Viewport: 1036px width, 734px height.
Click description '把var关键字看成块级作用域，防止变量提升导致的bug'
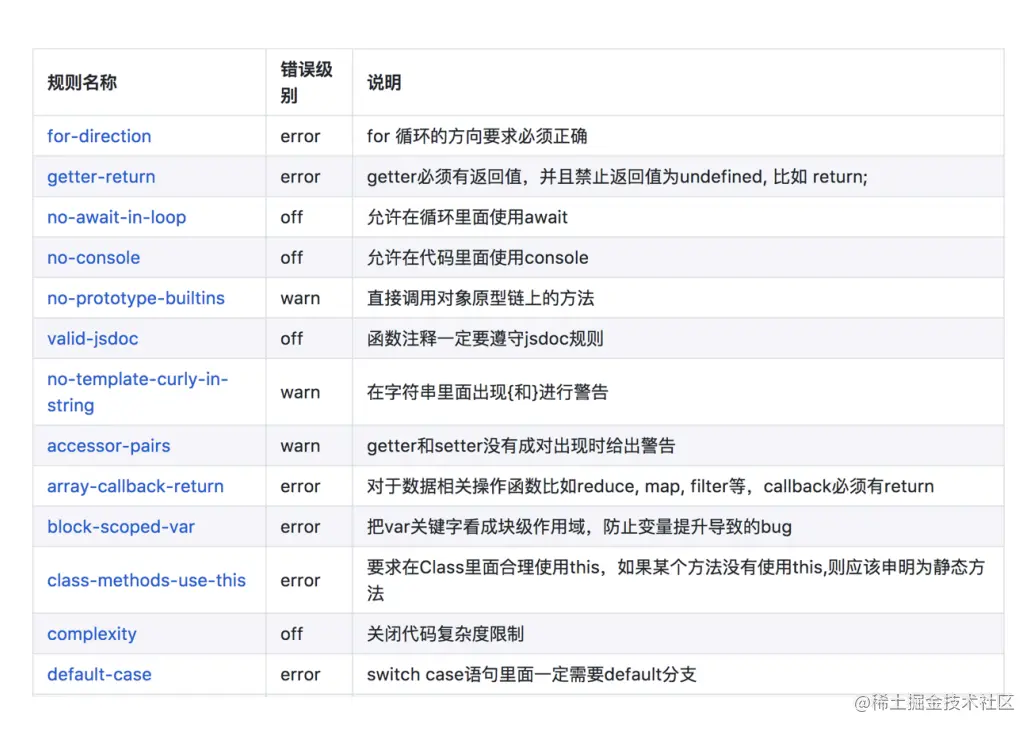(579, 527)
